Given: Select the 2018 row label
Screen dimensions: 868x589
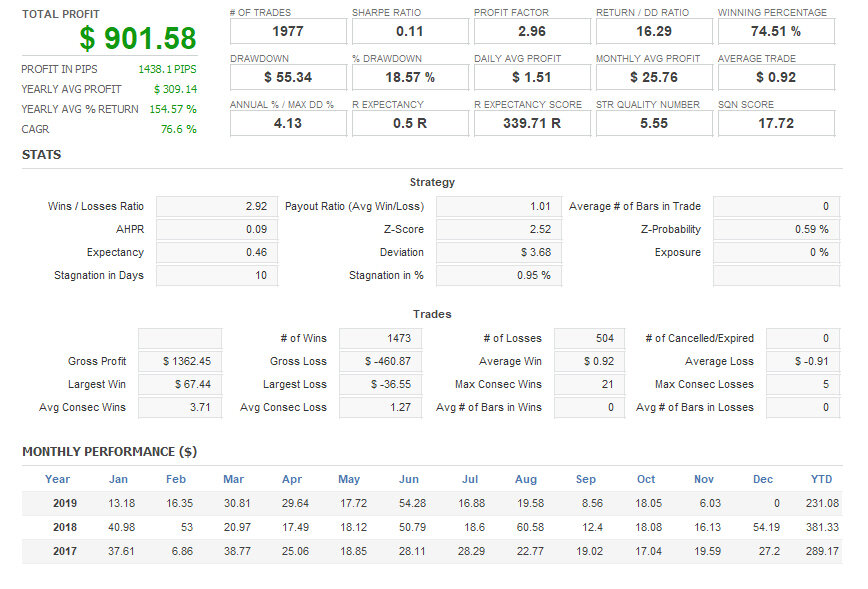Looking at the screenshot, I should (65, 527).
